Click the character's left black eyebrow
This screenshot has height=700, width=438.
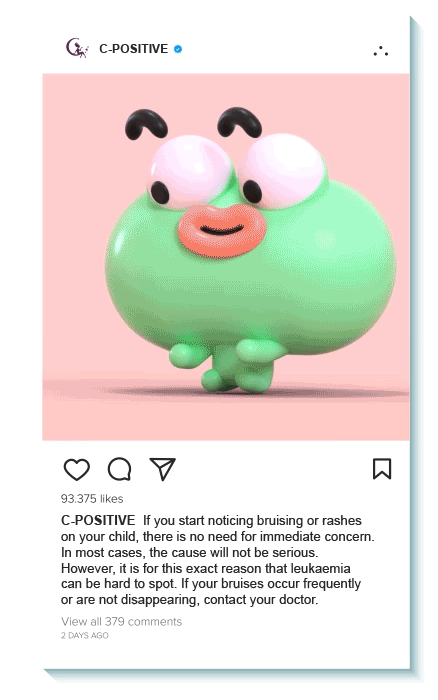click(146, 125)
